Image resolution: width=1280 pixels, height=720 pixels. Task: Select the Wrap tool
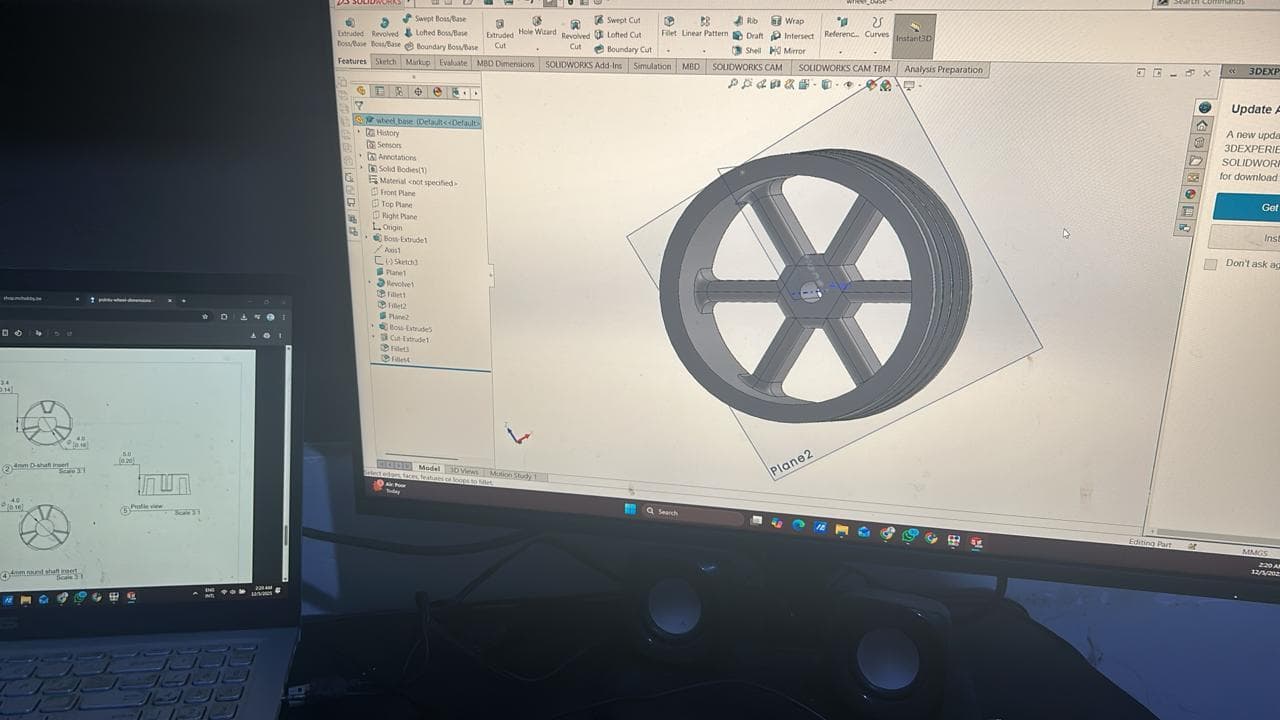(787, 20)
